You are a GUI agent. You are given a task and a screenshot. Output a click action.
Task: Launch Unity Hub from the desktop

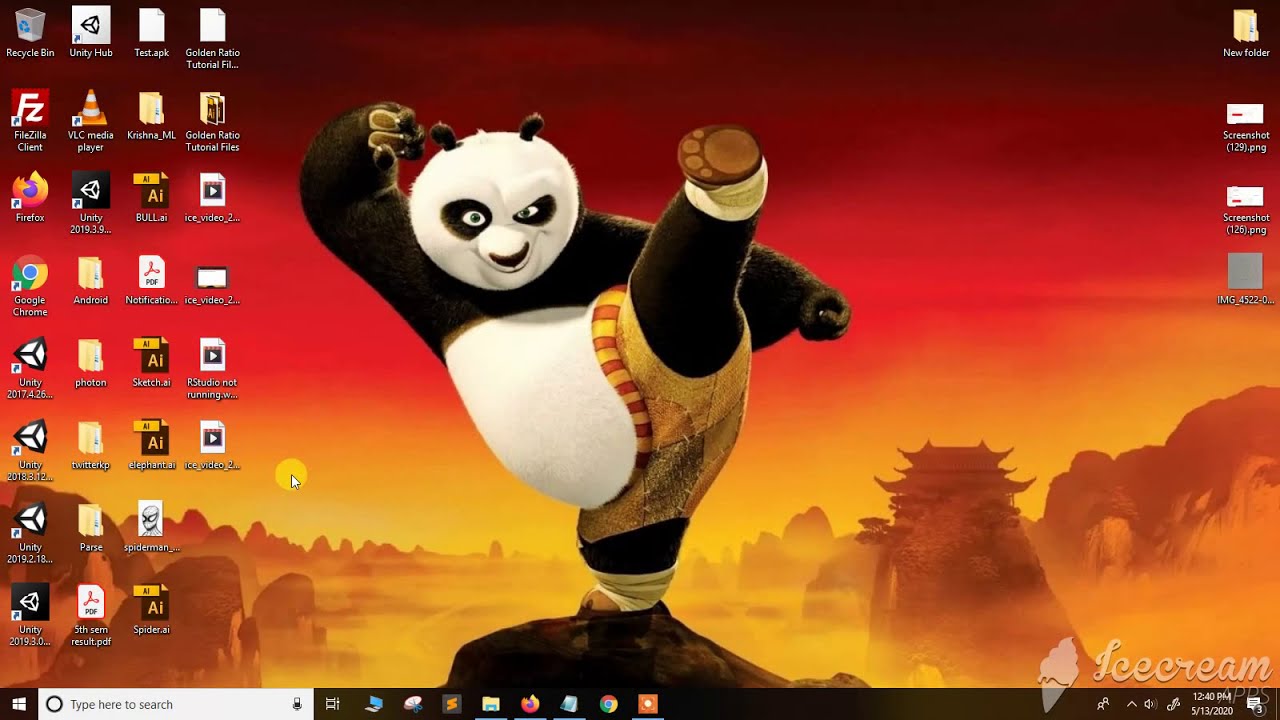pyautogui.click(x=91, y=33)
